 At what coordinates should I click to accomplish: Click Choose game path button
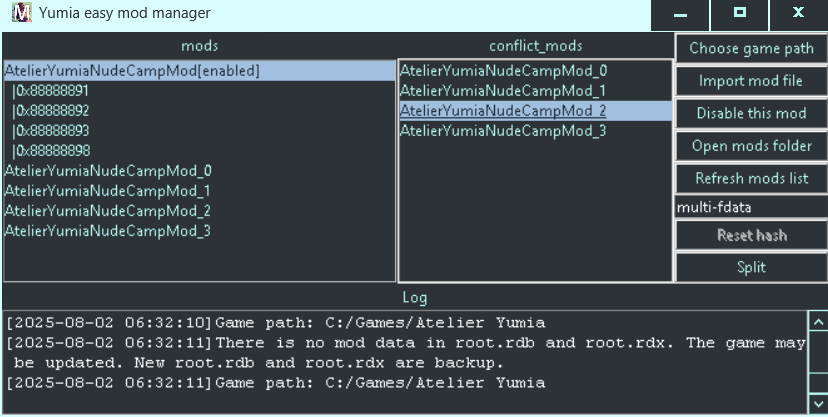click(x=751, y=48)
